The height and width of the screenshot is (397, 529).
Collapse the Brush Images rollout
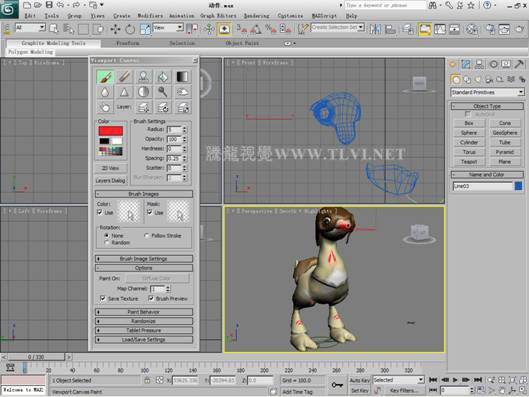[144, 194]
